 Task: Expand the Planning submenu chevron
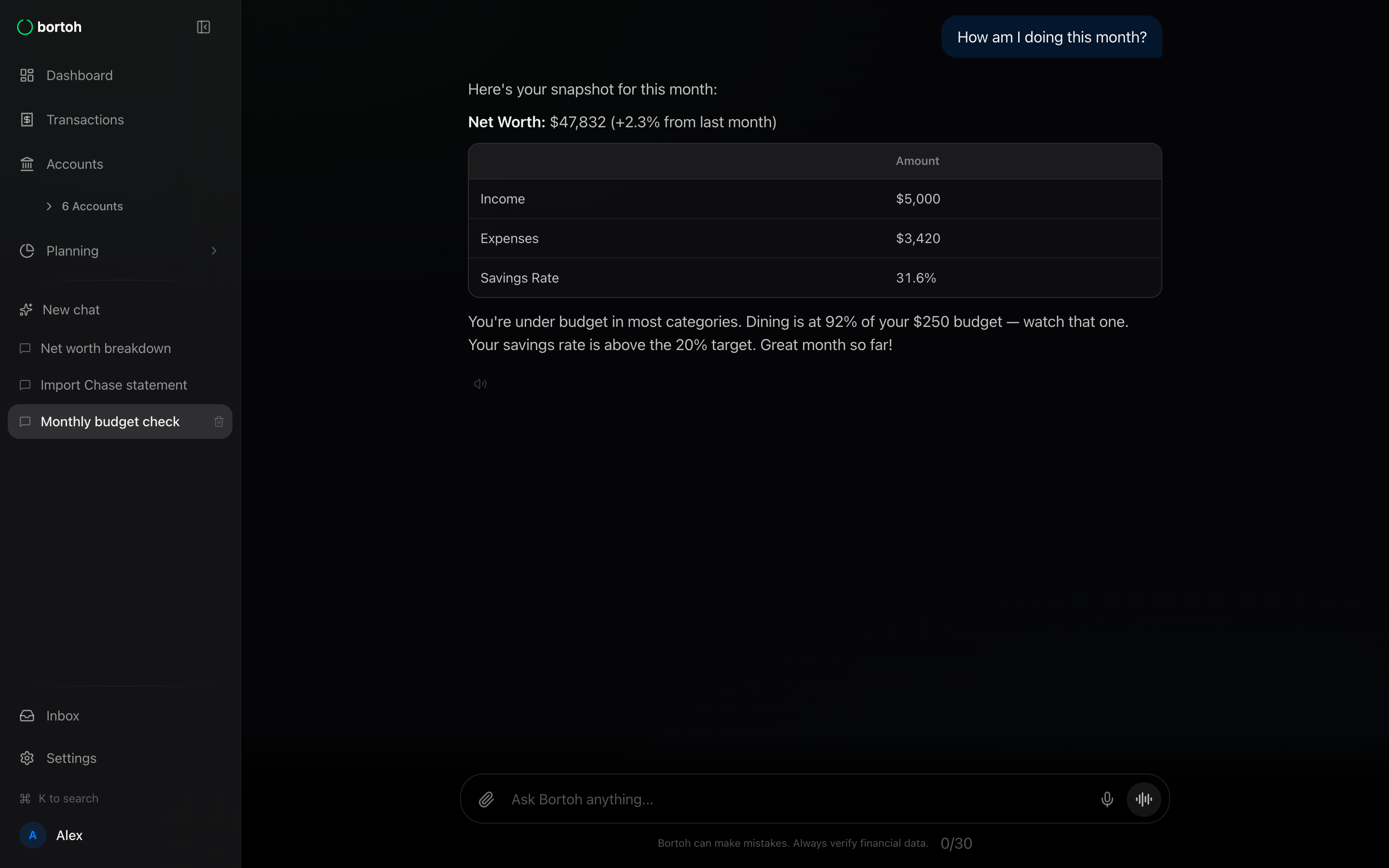pyautogui.click(x=214, y=251)
